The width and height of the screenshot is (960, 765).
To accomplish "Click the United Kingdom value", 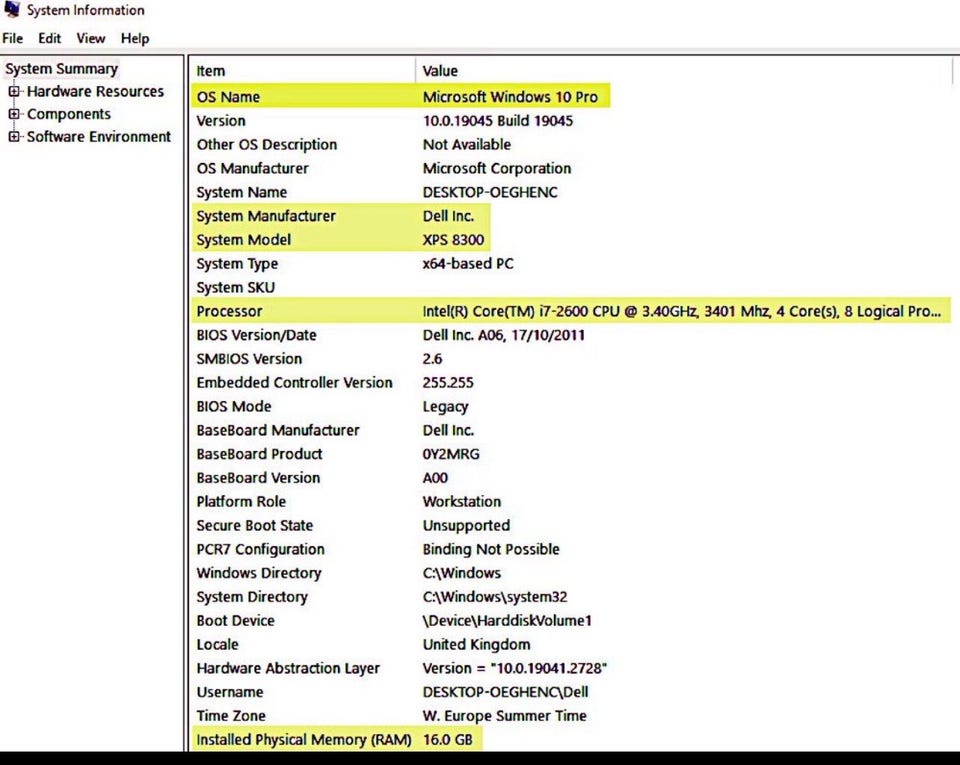I will [x=476, y=644].
